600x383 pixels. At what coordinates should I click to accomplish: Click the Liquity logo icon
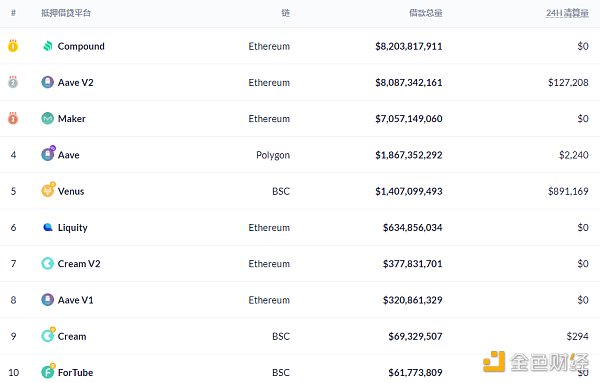tap(48, 227)
